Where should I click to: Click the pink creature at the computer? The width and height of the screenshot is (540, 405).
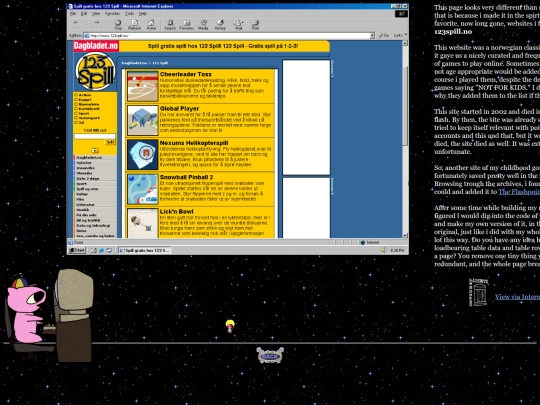tap(26, 308)
